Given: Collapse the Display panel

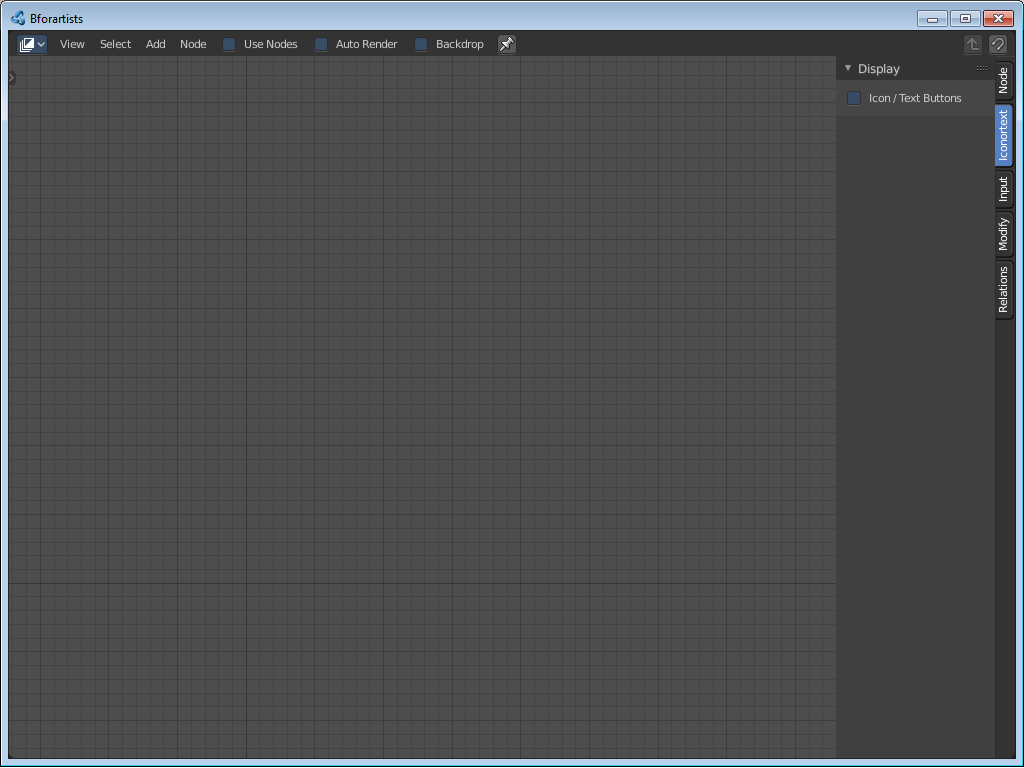Looking at the screenshot, I should tap(848, 69).
